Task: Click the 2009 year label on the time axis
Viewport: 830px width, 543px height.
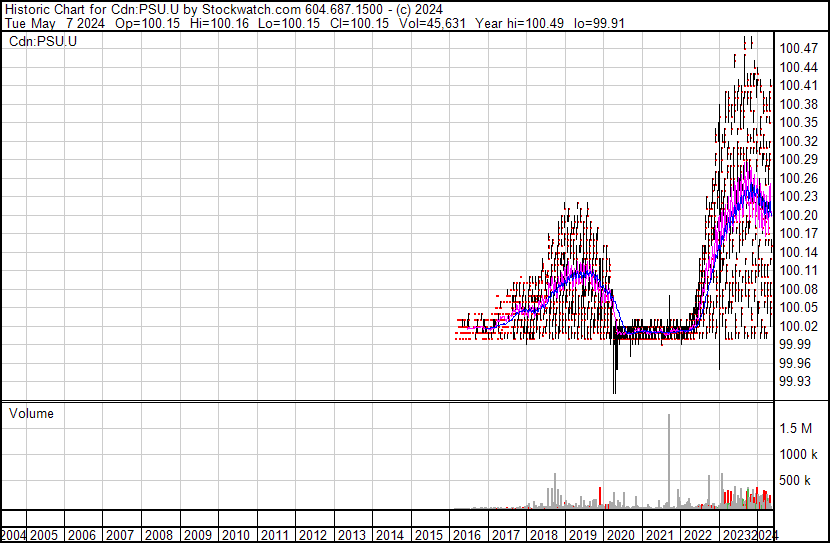Action: pos(197,536)
